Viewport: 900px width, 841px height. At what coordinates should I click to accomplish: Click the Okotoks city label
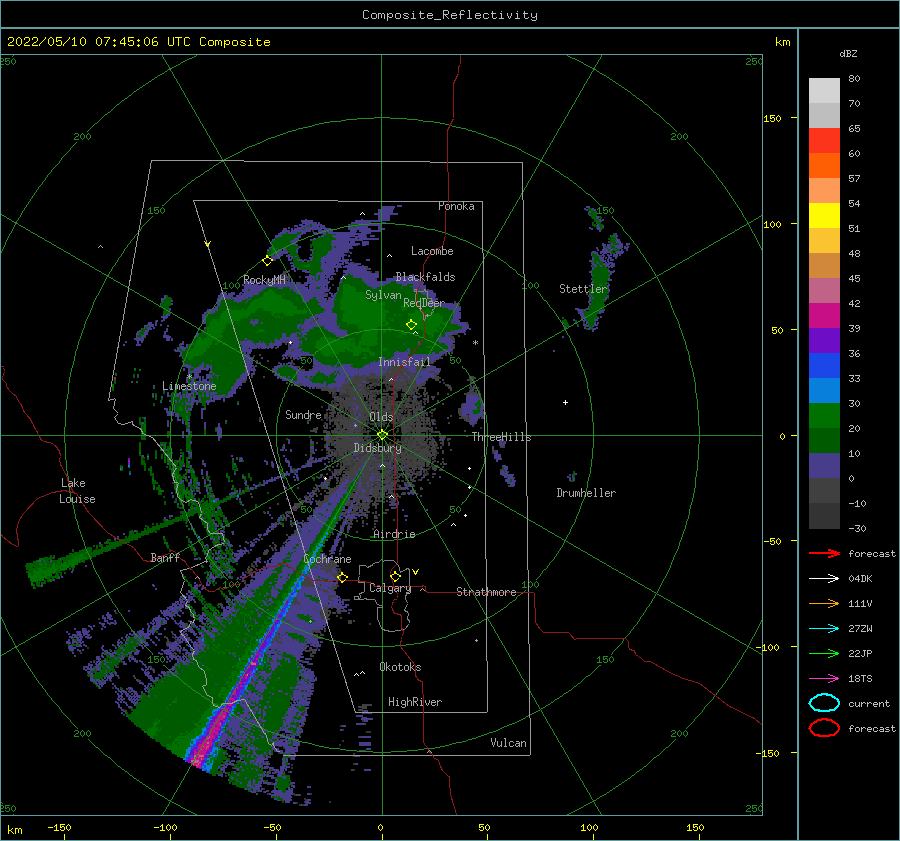400,667
